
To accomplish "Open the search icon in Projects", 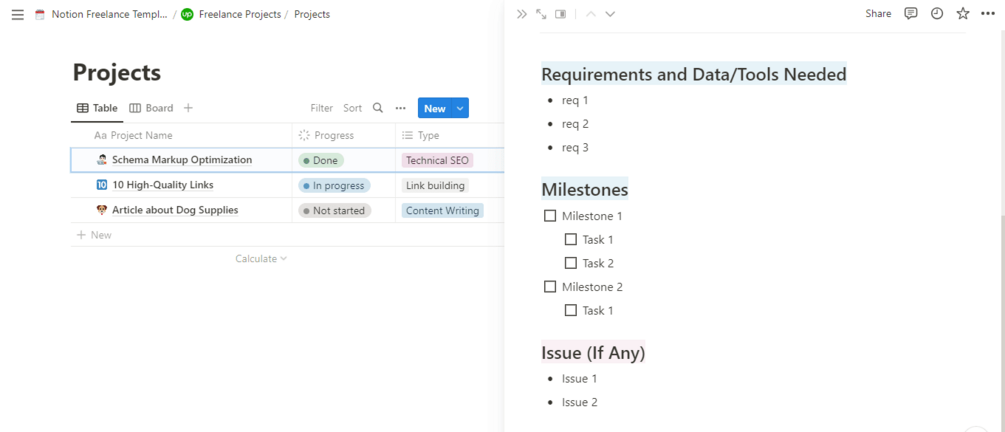I will pyautogui.click(x=378, y=108).
